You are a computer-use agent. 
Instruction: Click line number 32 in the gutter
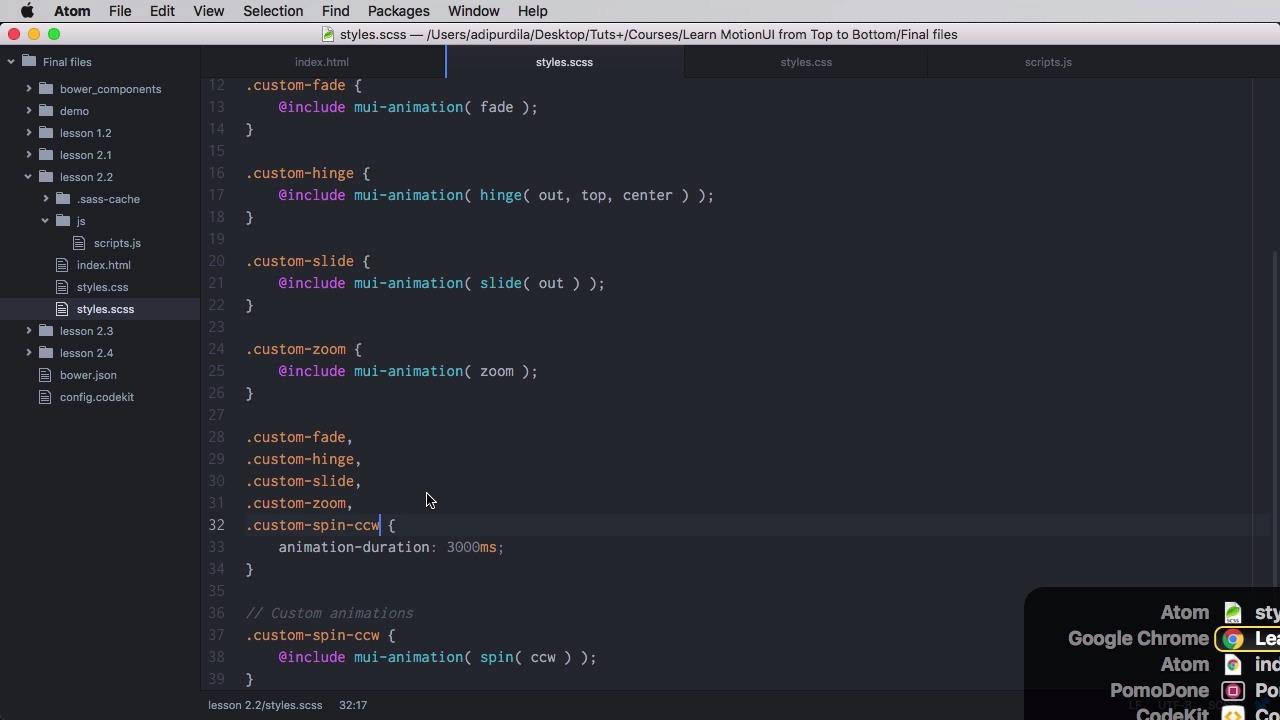click(x=216, y=525)
